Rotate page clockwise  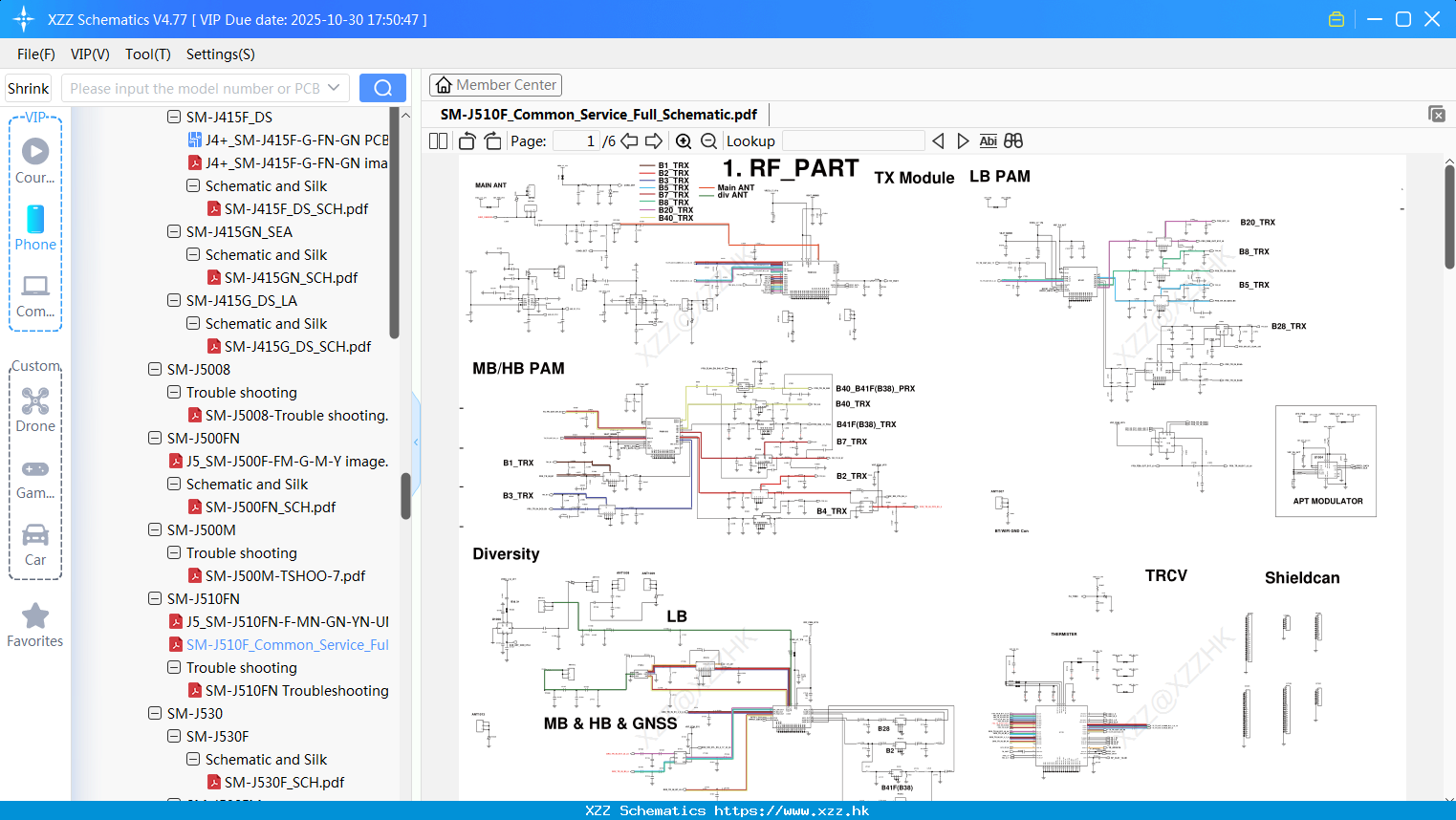click(x=492, y=140)
